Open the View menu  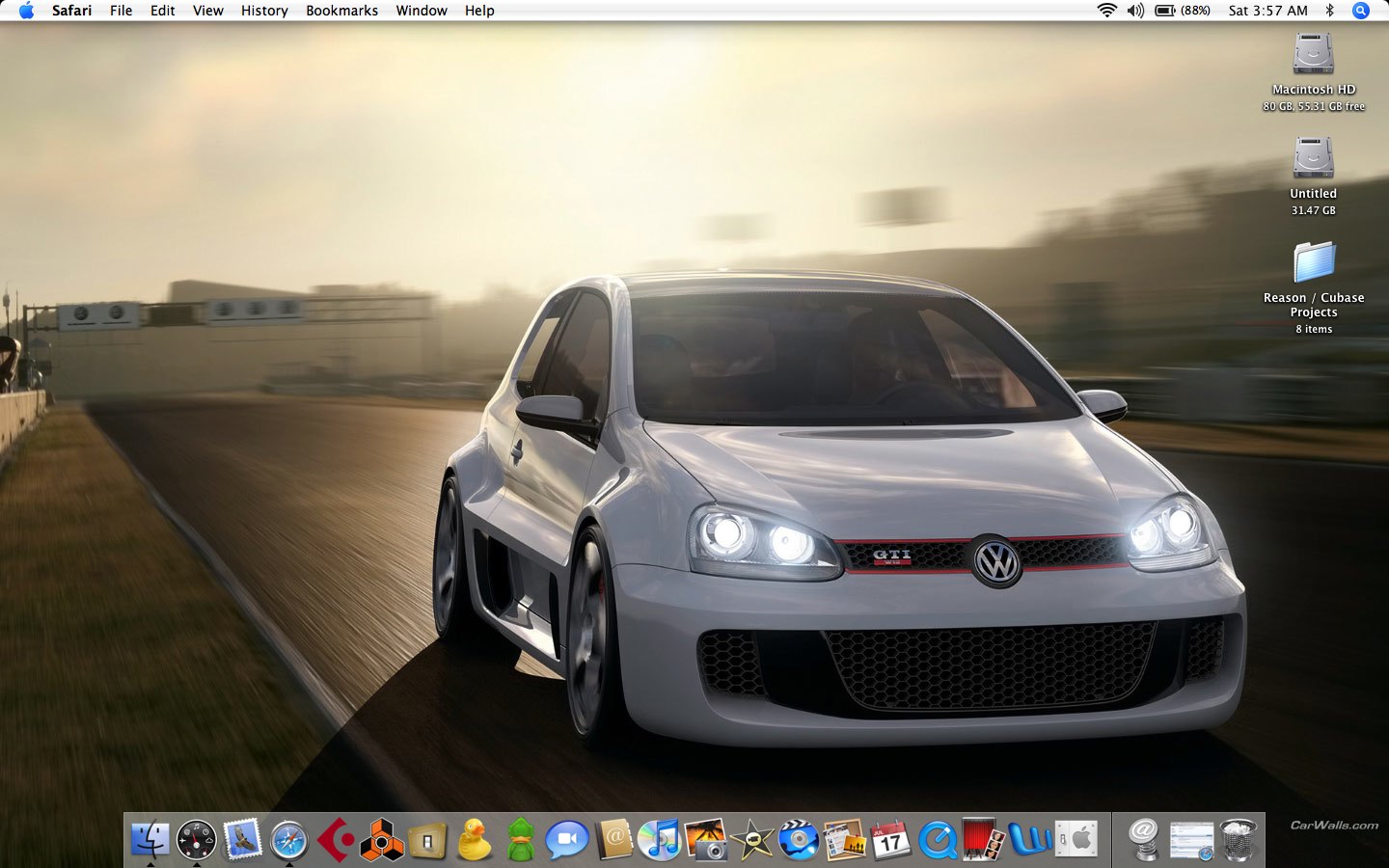tap(207, 11)
